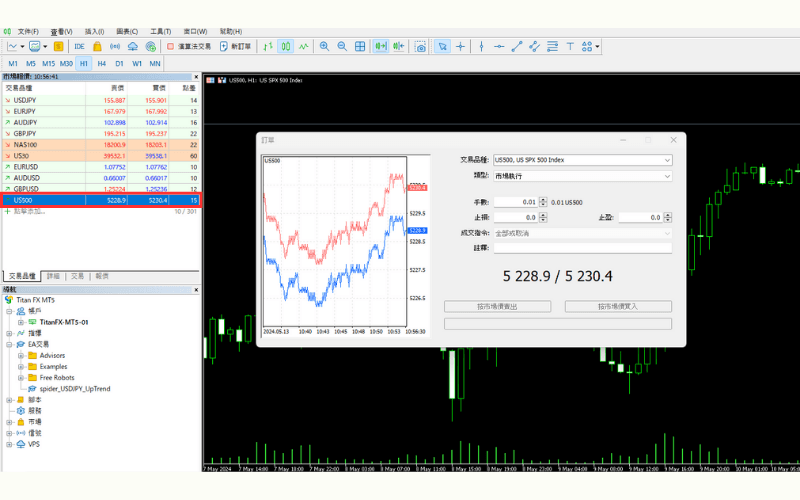Switch to the M15 timeframe
The width and height of the screenshot is (800, 500).
48,63
